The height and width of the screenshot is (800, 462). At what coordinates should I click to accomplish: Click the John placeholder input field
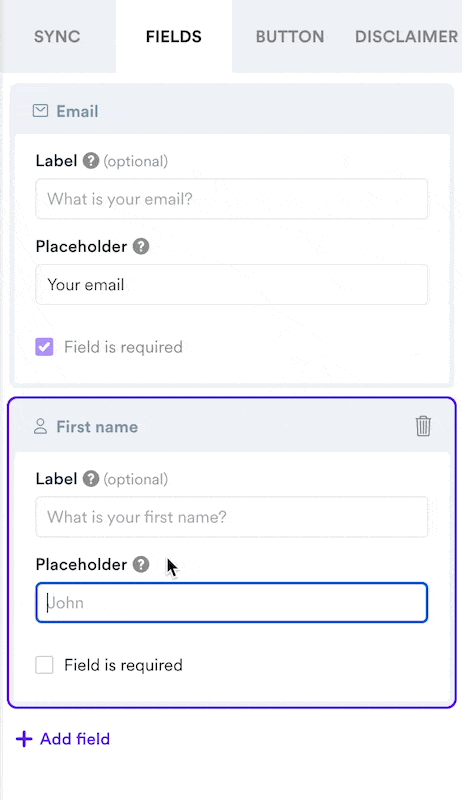[x=232, y=603]
